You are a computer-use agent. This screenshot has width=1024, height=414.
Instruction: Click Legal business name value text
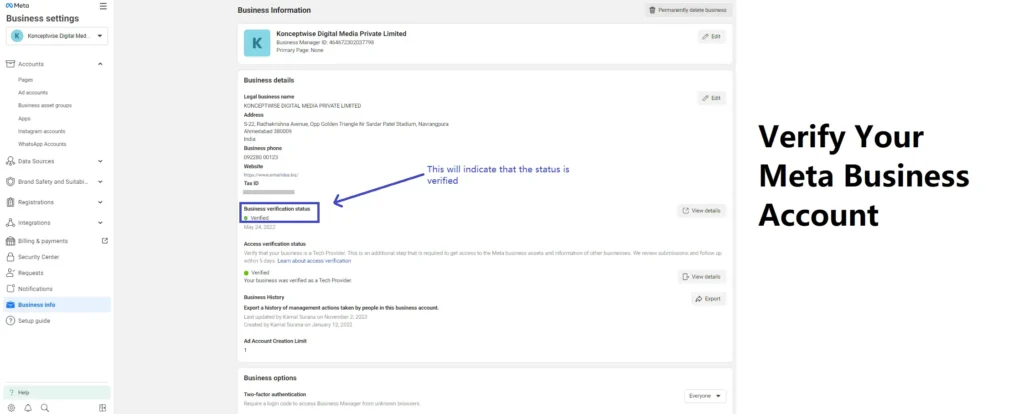tap(302, 106)
